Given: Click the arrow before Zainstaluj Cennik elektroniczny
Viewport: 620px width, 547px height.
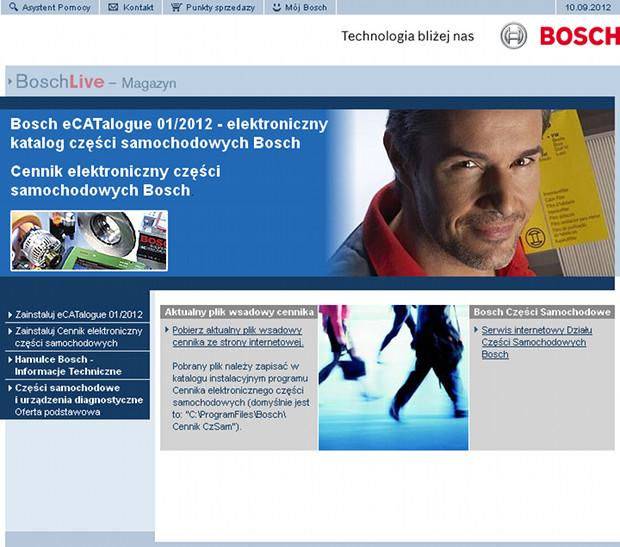Looking at the screenshot, I should click(10, 331).
